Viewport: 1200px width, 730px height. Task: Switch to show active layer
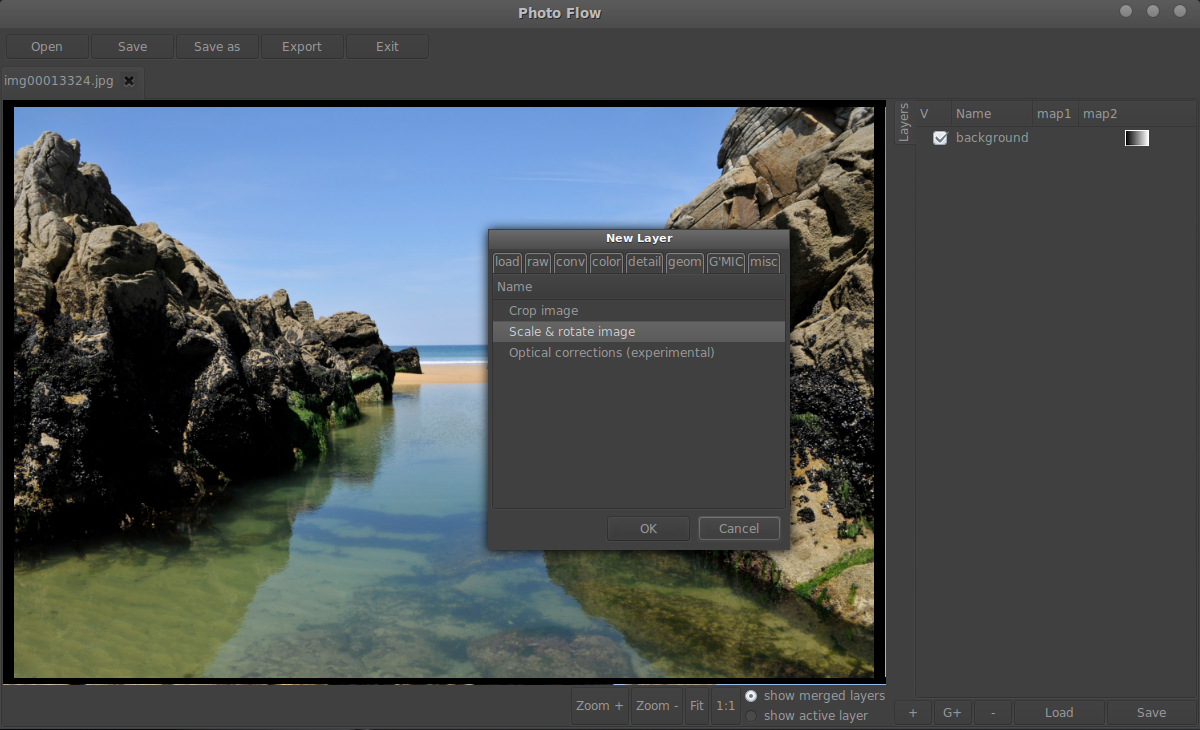(x=751, y=715)
